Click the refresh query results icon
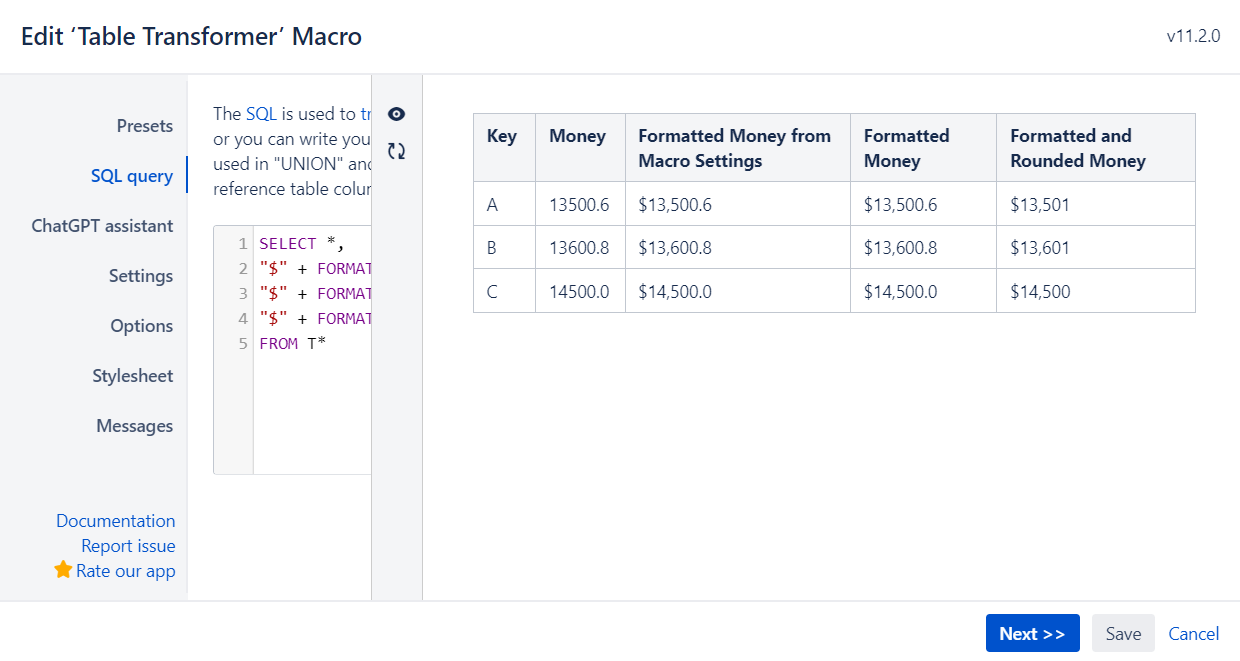The height and width of the screenshot is (661, 1240). (x=396, y=150)
